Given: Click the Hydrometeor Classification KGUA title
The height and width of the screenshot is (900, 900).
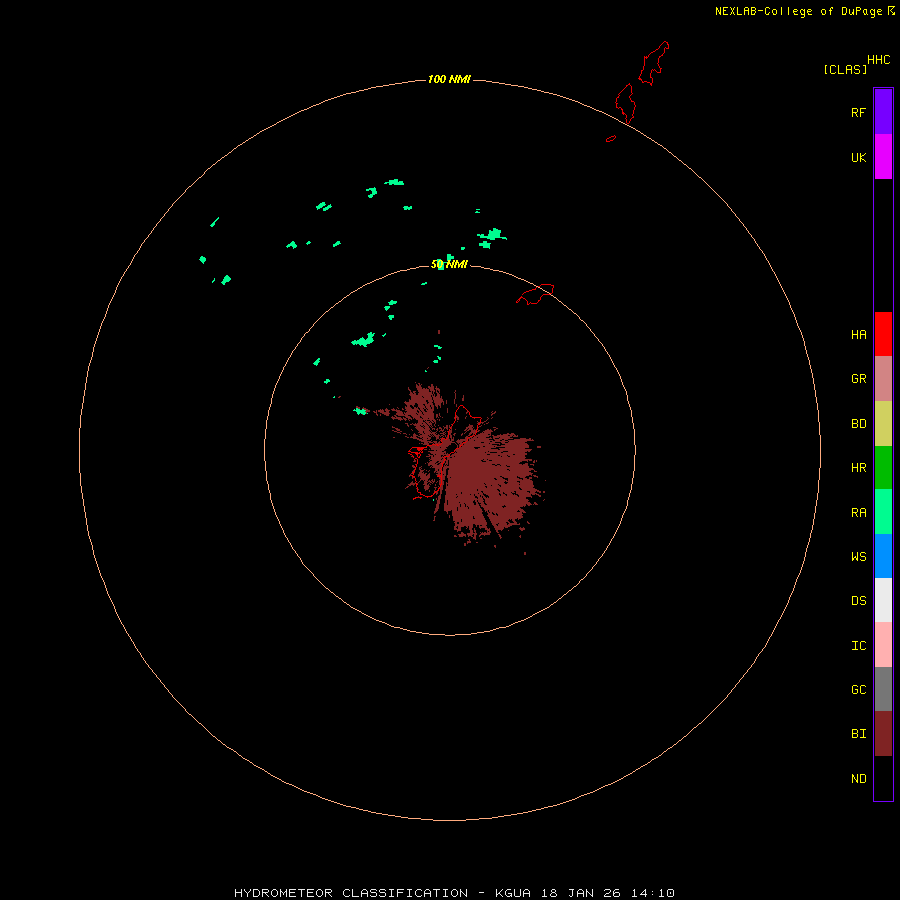Looking at the screenshot, I should 454,893.
